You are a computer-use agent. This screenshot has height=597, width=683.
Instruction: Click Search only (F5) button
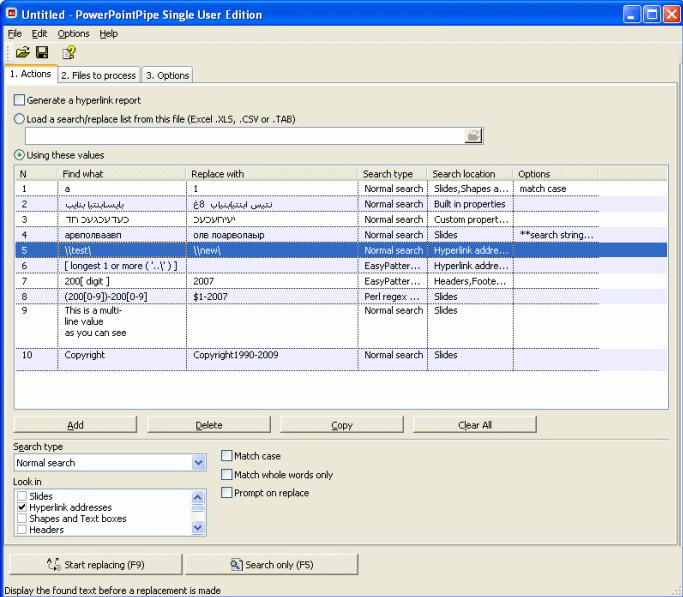click(x=272, y=564)
